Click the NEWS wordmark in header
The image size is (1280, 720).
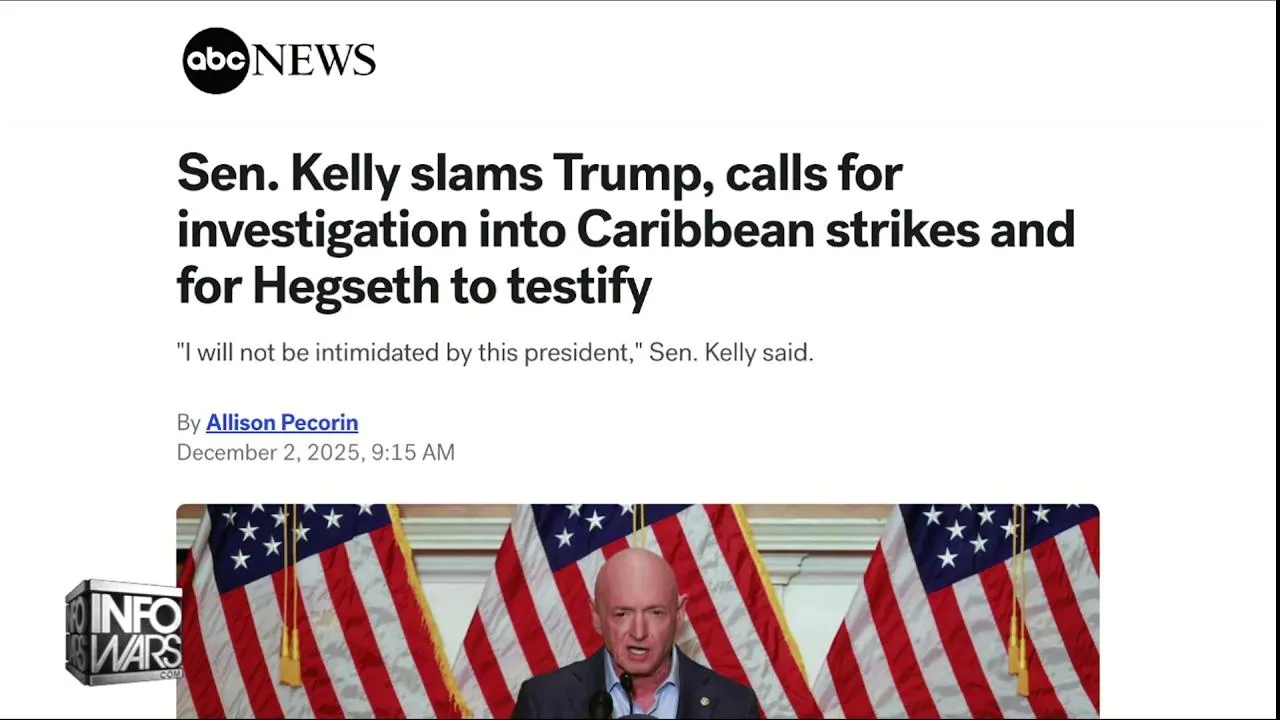pyautogui.click(x=314, y=60)
